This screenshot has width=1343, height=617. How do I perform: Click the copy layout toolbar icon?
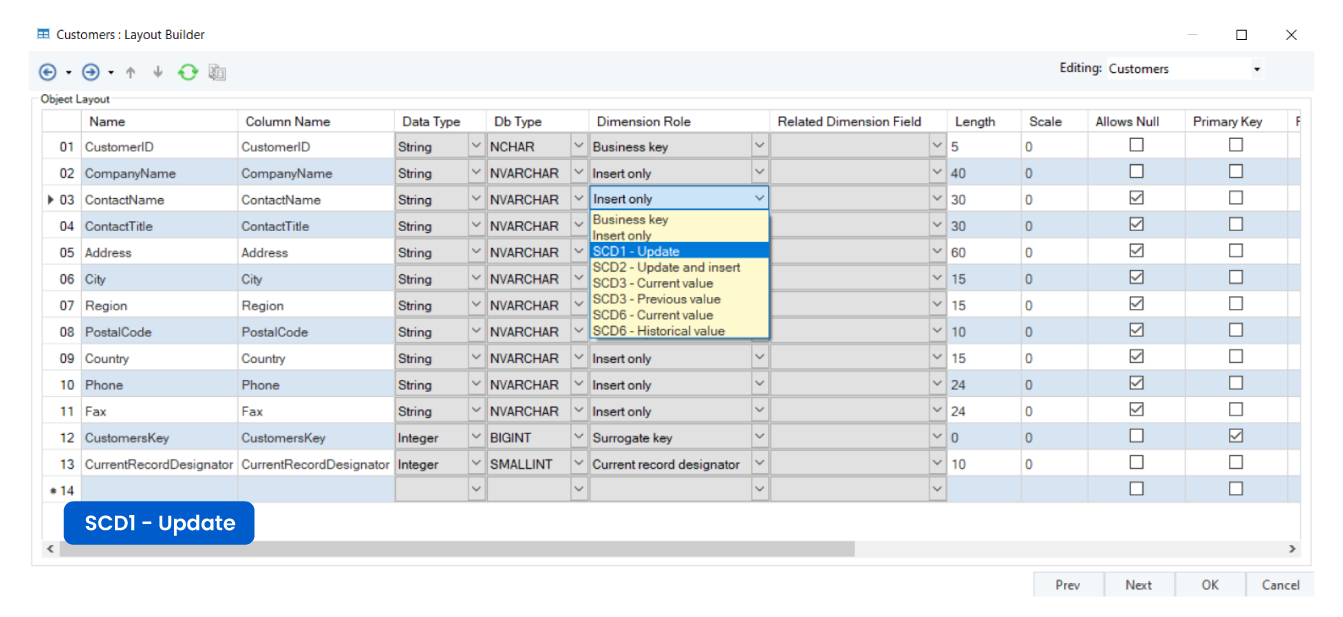click(x=217, y=72)
